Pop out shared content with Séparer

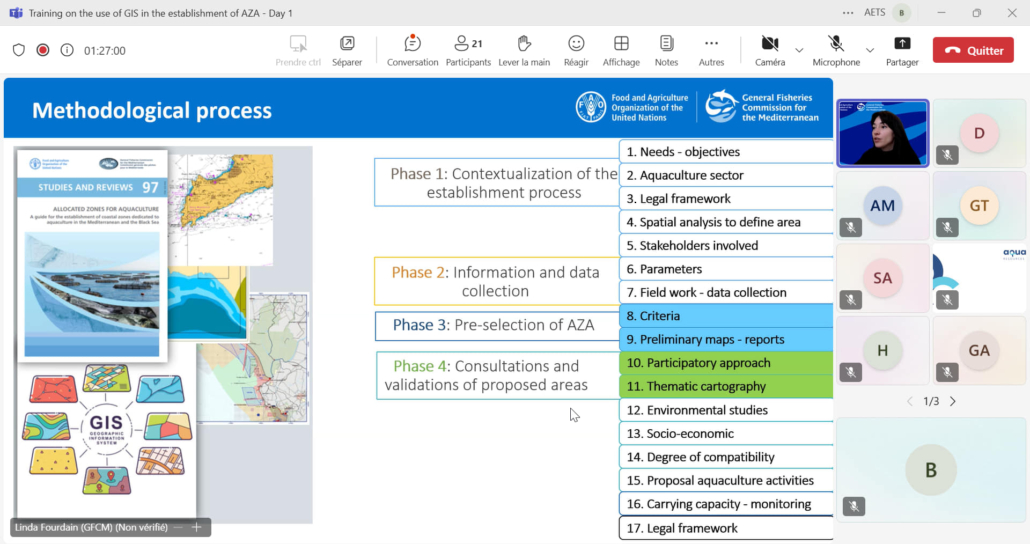coord(347,51)
